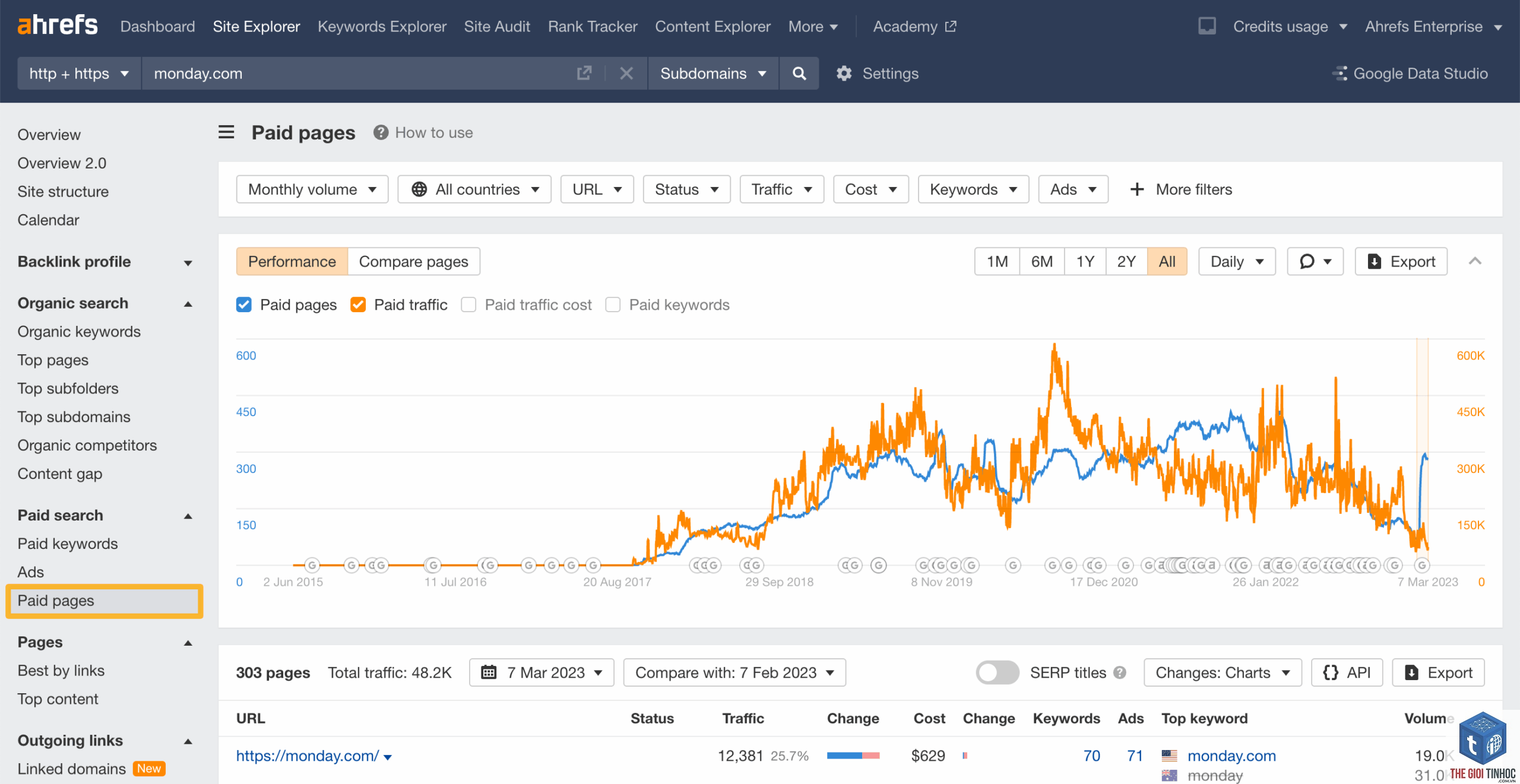Open Monthly volume dropdown

312,189
